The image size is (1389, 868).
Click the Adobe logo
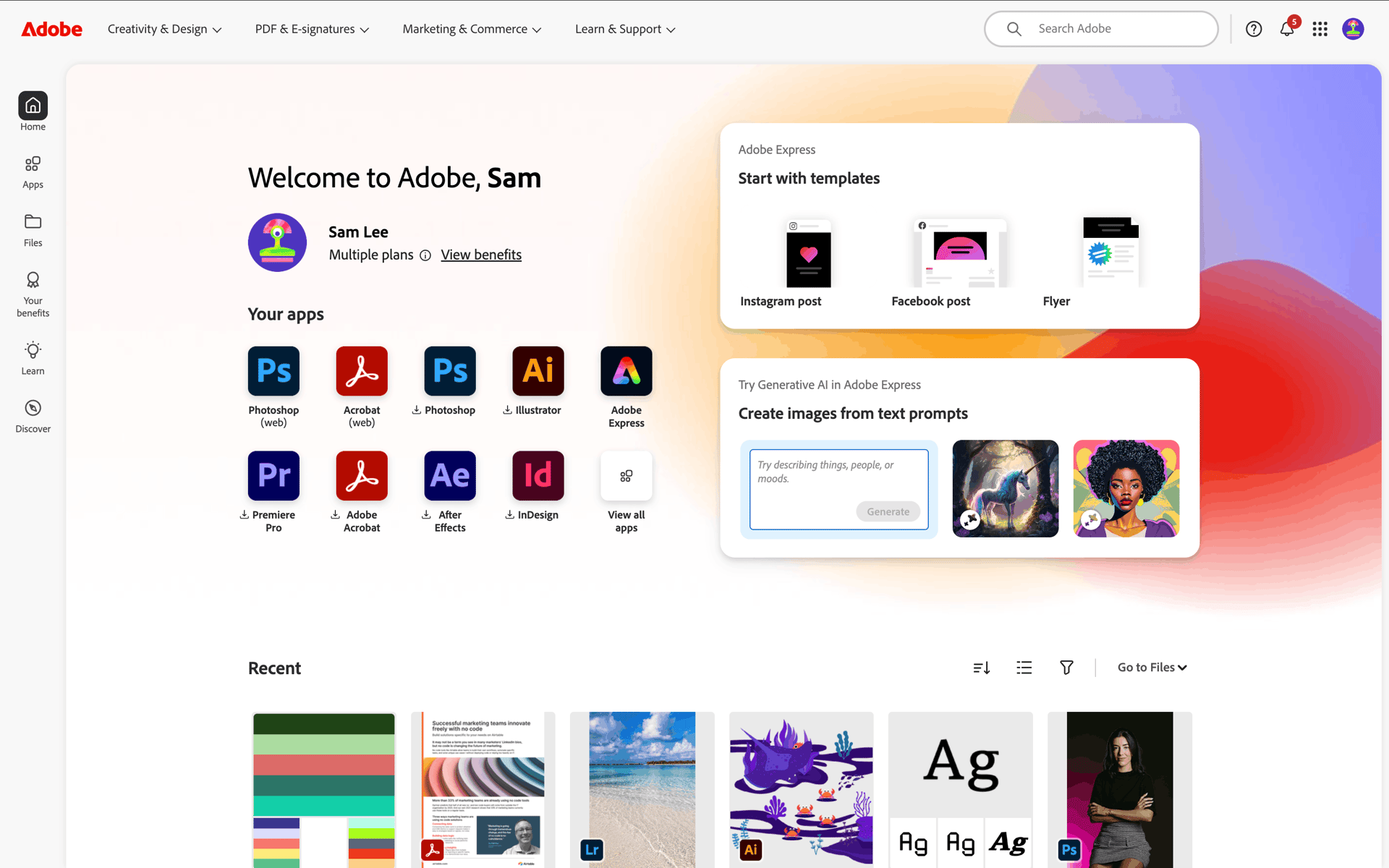(51, 29)
